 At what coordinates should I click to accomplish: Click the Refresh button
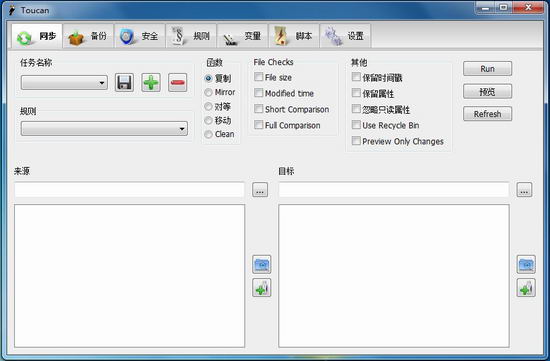pyautogui.click(x=487, y=114)
